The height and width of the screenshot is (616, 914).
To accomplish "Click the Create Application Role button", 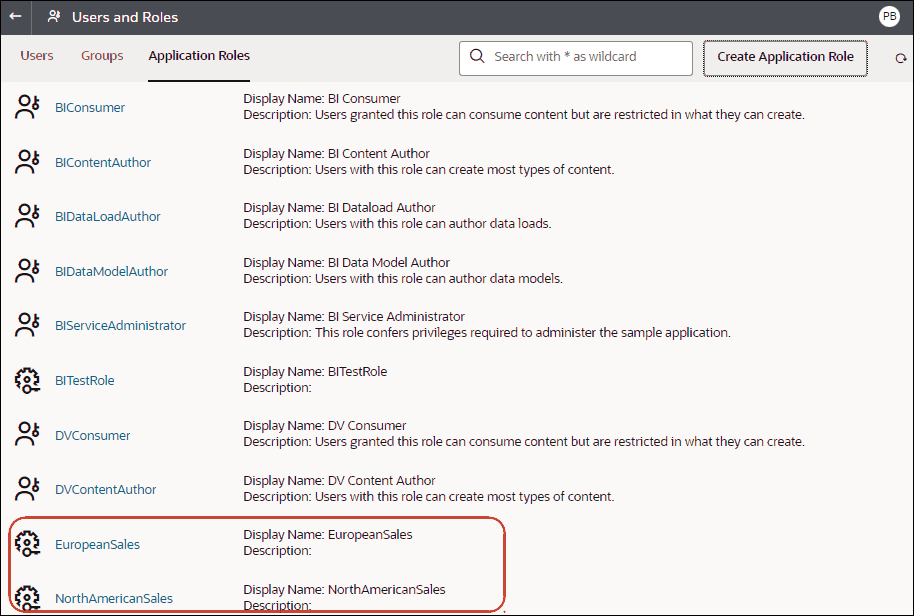I will [x=784, y=58].
